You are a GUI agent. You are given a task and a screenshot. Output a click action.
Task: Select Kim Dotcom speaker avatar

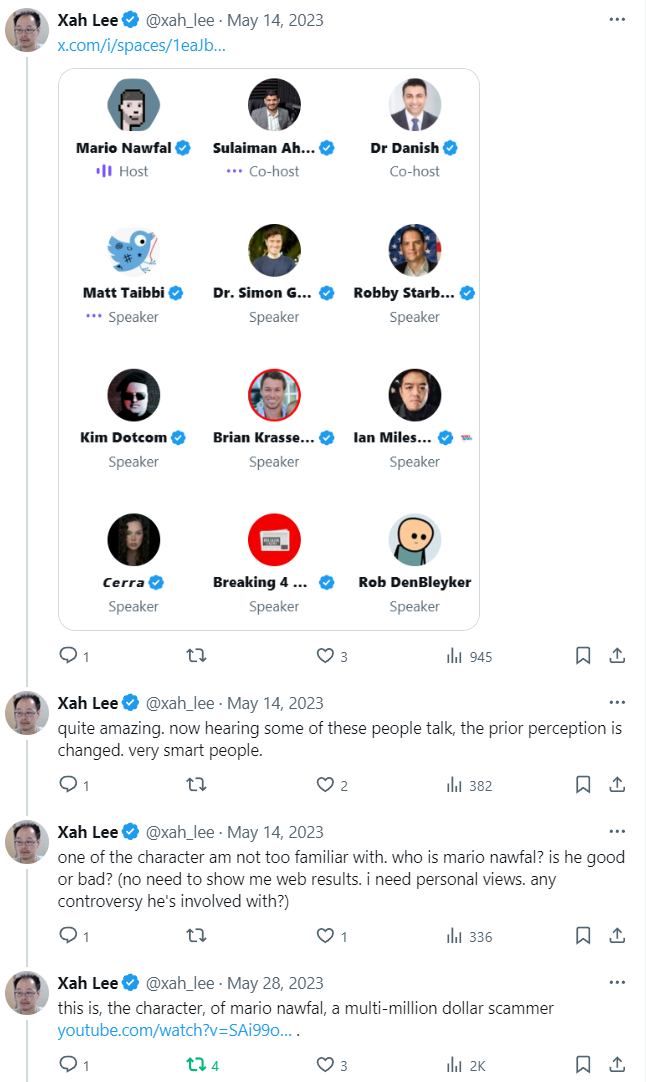134,395
